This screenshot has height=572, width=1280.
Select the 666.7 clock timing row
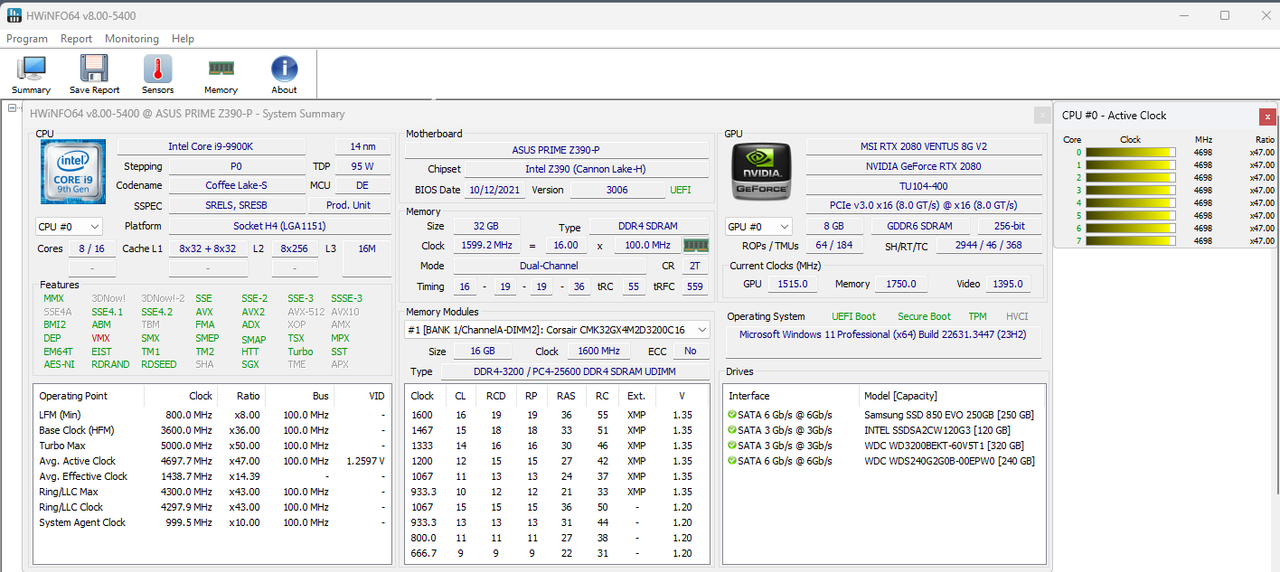557,554
